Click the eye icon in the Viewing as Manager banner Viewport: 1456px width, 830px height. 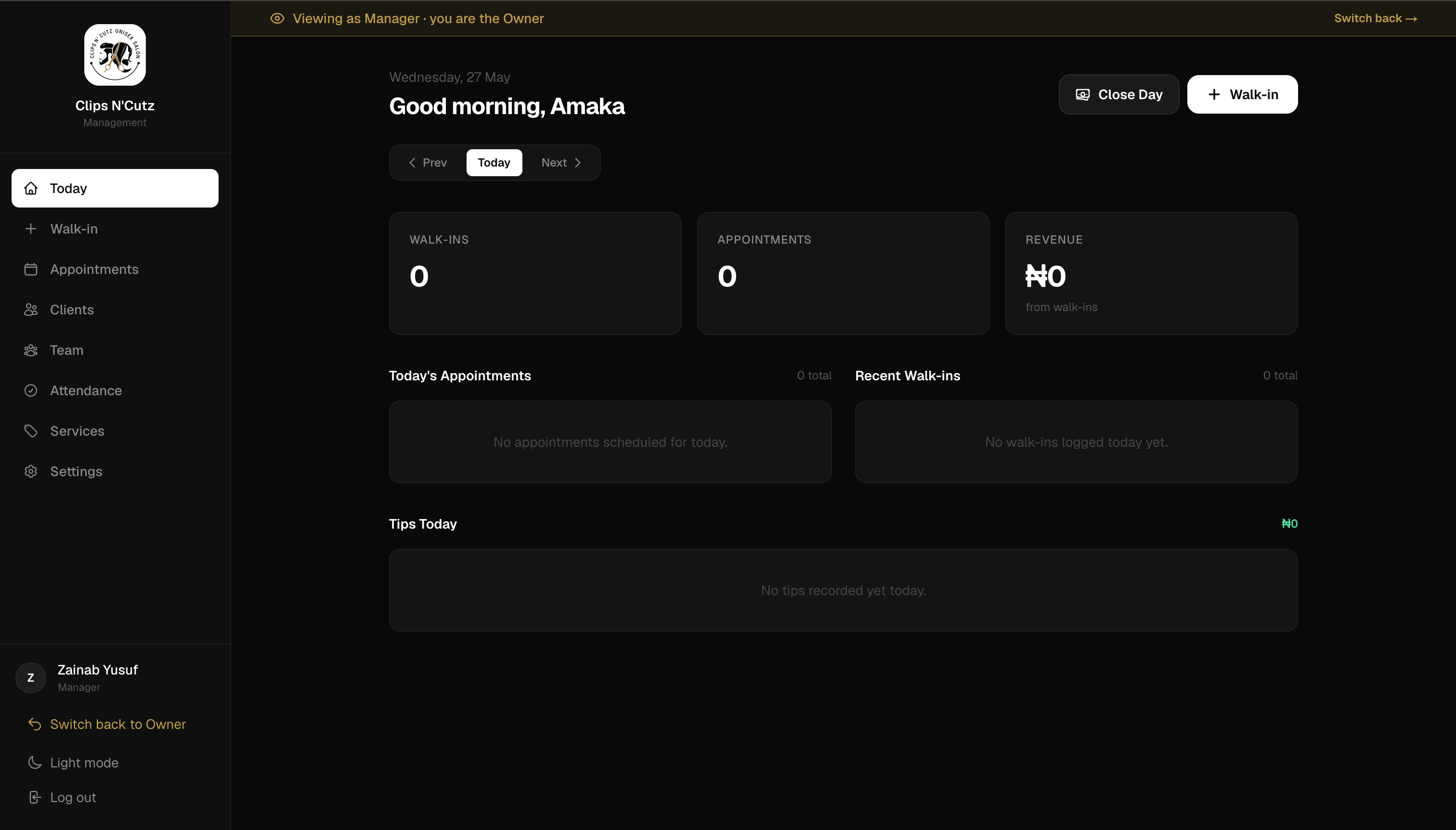[277, 18]
